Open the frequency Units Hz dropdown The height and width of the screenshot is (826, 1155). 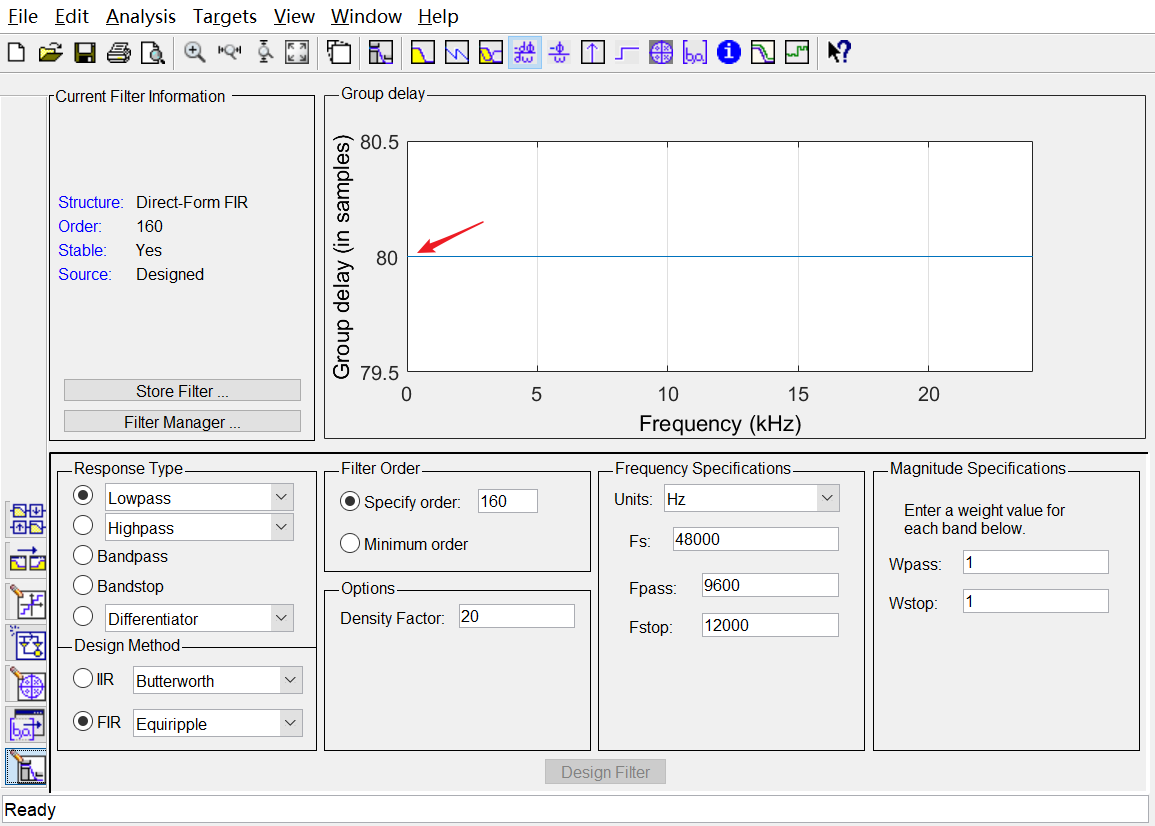point(828,499)
